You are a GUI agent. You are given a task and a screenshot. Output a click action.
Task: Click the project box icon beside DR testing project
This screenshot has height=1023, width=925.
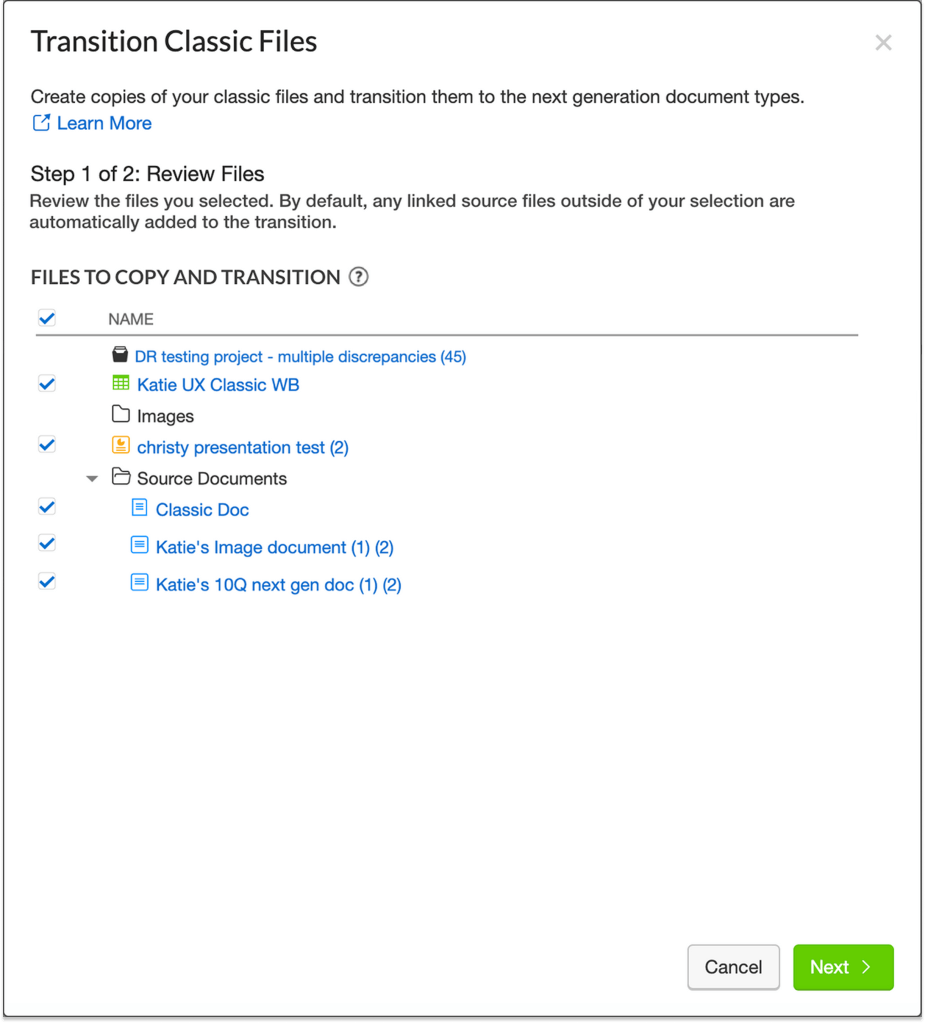point(120,354)
